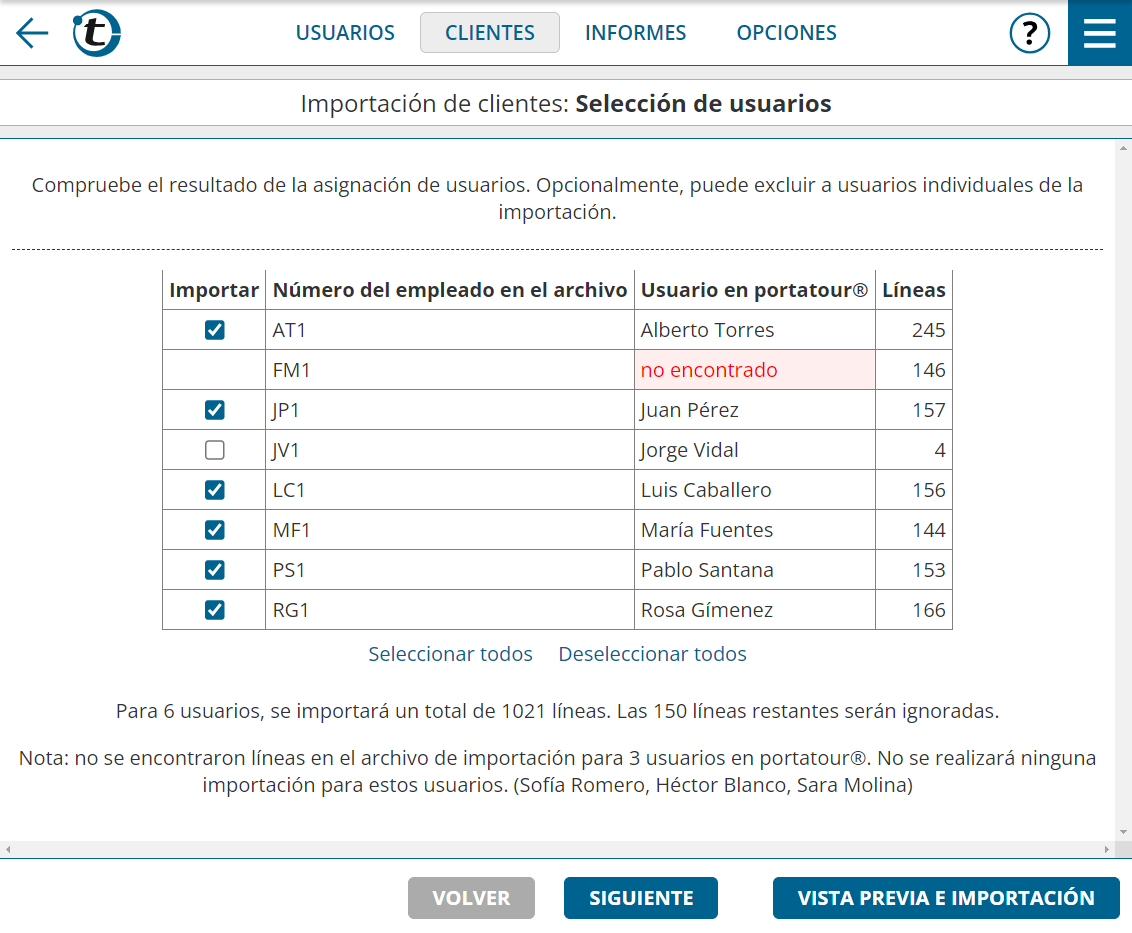
Task: Click the RG1 employee number cell
Action: tap(450, 610)
